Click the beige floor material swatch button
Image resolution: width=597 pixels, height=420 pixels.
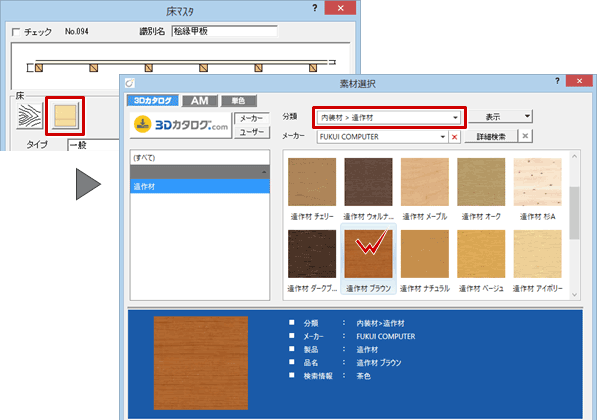[x=65, y=116]
